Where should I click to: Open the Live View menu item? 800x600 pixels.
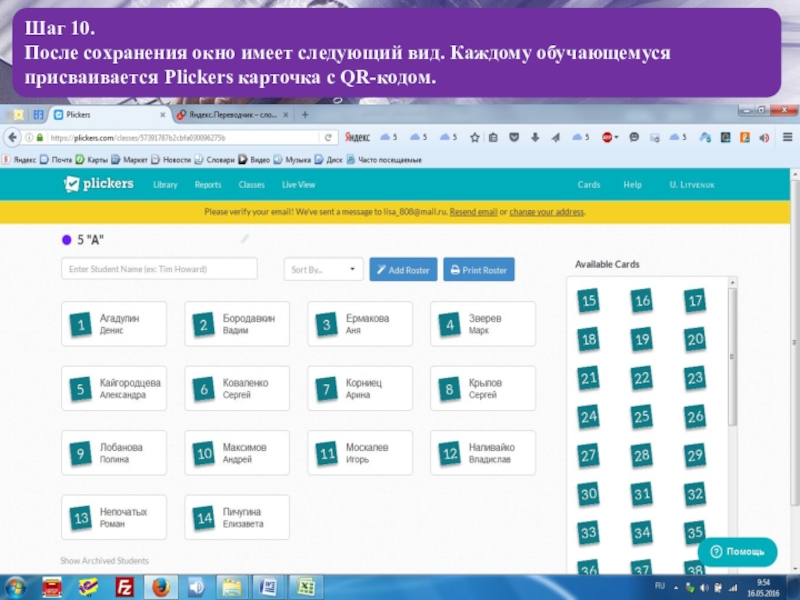[298, 185]
